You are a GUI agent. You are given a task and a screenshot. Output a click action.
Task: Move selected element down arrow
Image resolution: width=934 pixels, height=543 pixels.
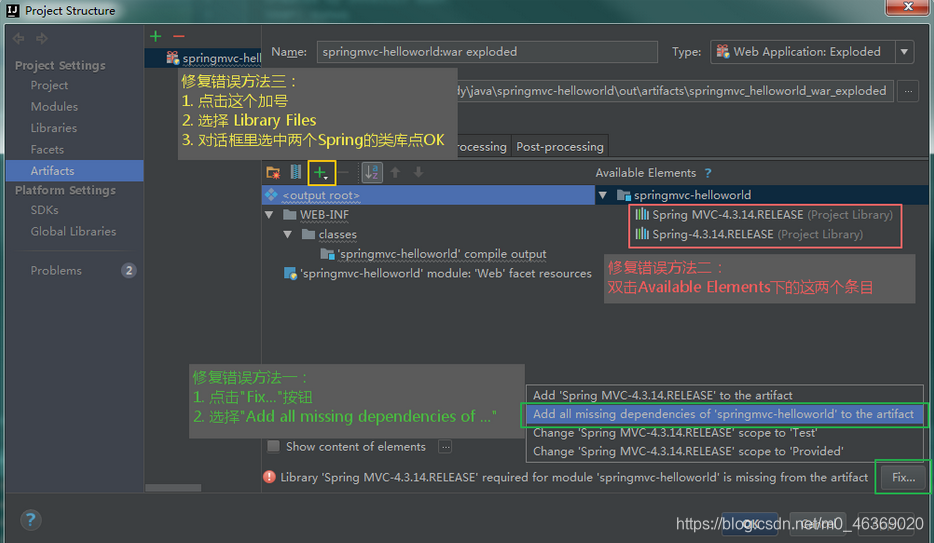[x=418, y=172]
